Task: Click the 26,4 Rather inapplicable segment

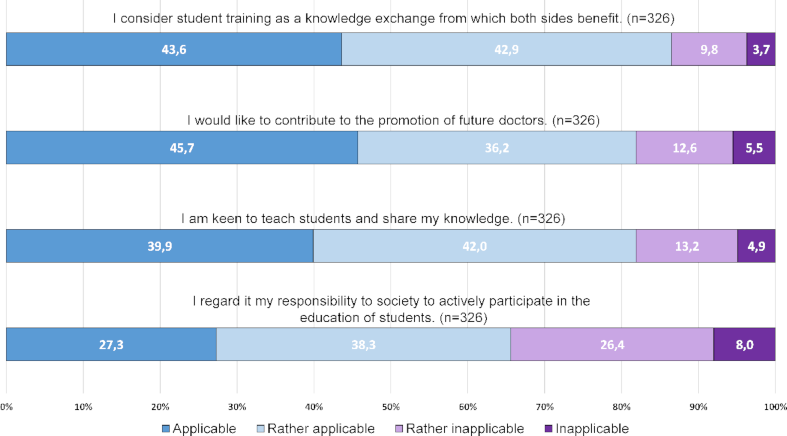Action: (x=611, y=343)
